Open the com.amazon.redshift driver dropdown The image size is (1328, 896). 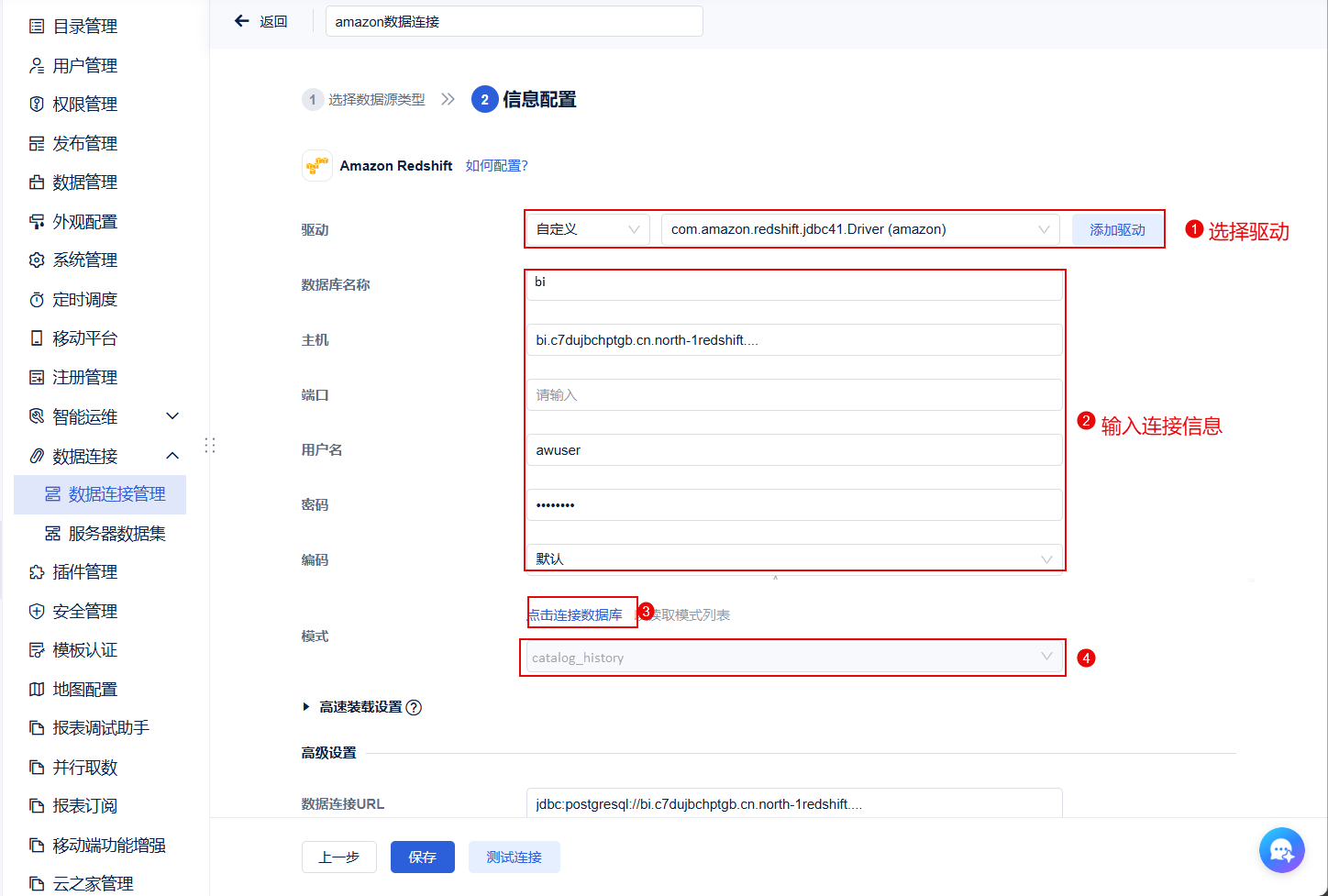tap(860, 229)
